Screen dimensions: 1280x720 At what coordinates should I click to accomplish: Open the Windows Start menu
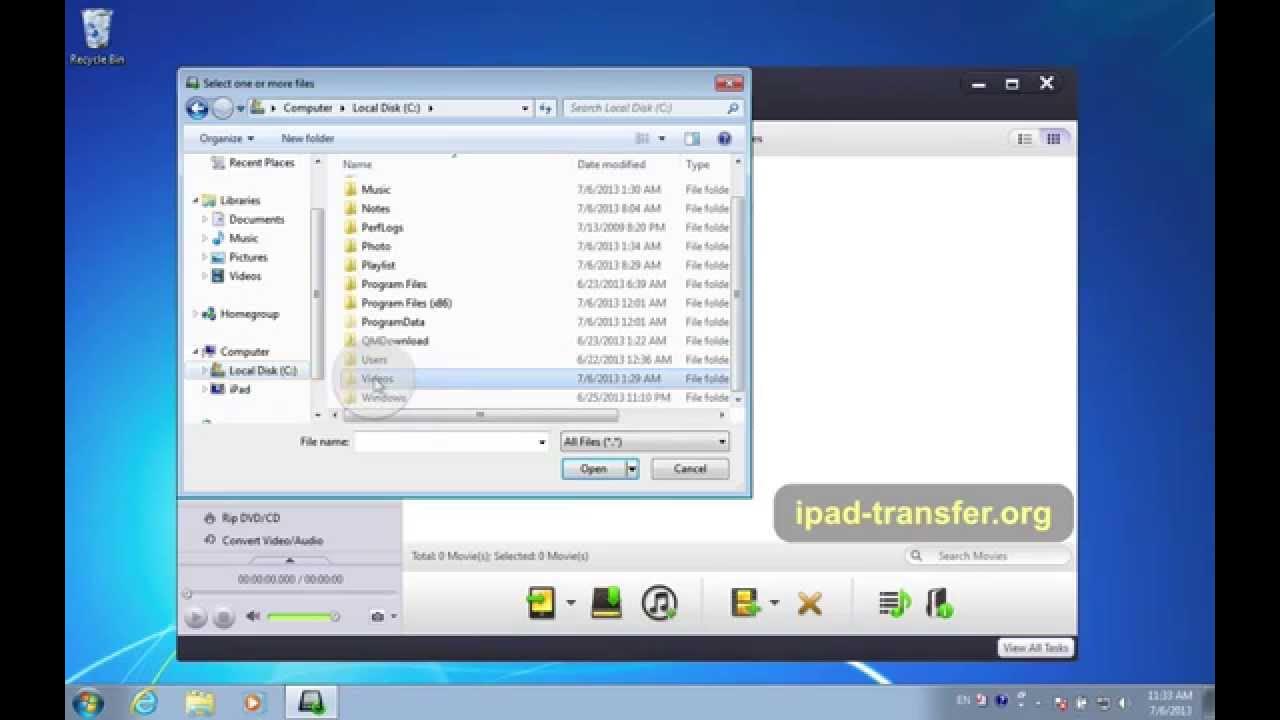88,702
